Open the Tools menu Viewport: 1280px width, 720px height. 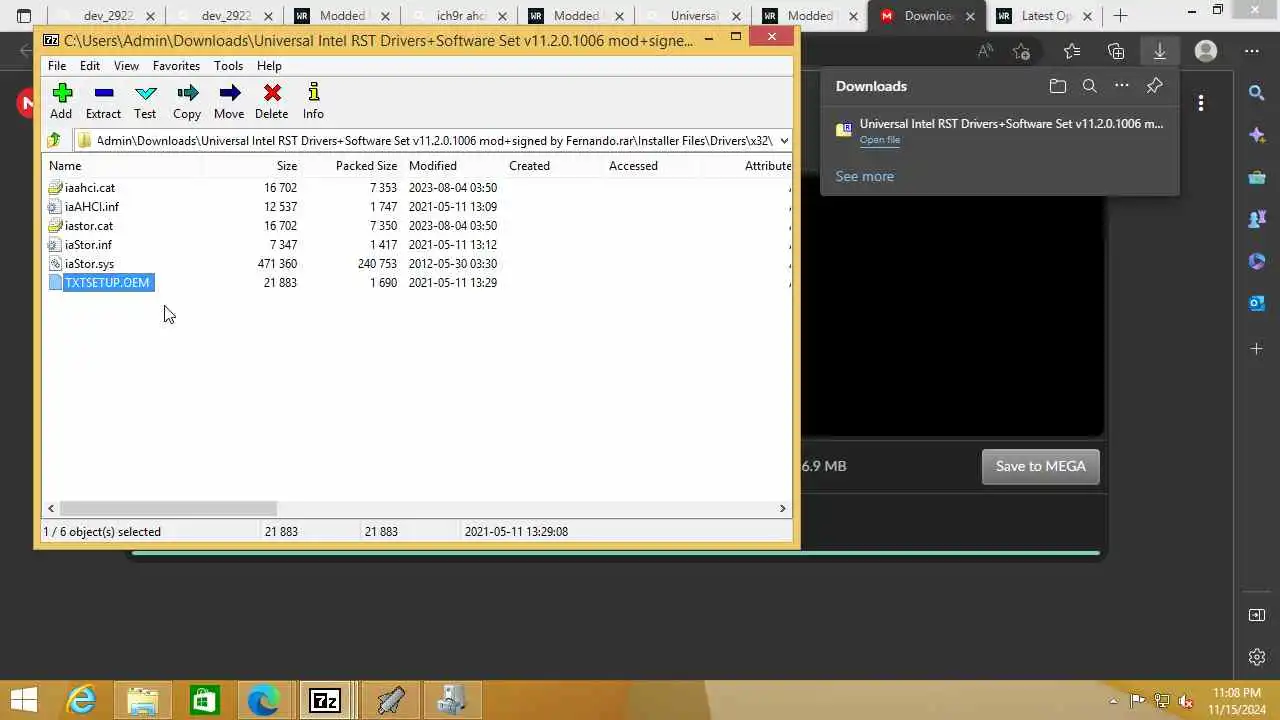point(228,66)
